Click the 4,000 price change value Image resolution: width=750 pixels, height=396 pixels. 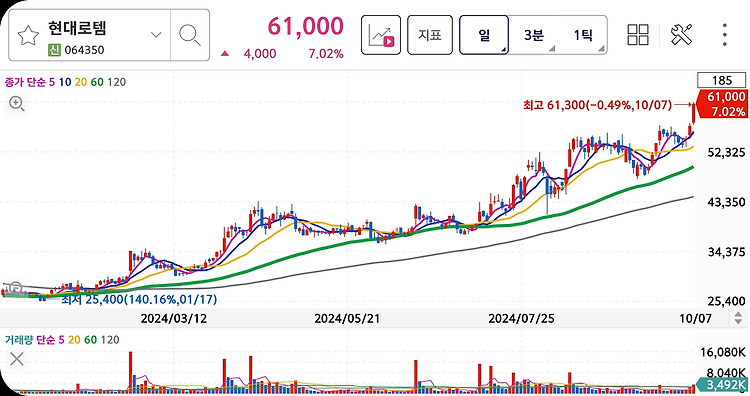coord(260,54)
